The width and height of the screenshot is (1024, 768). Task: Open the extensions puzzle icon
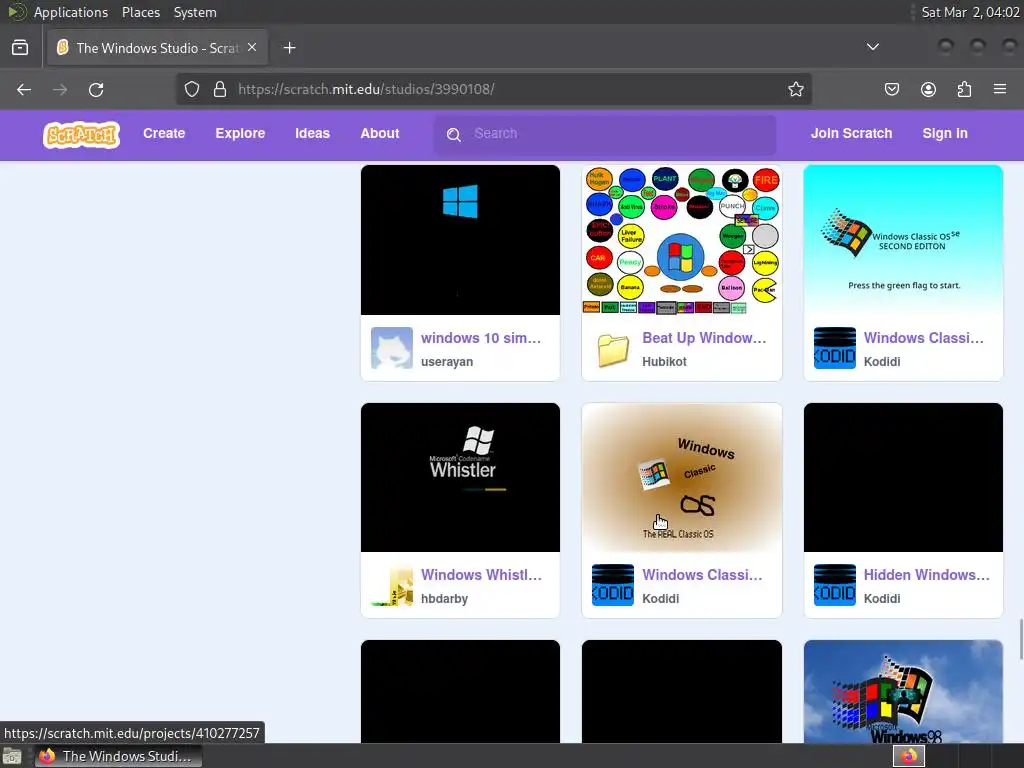[964, 89]
